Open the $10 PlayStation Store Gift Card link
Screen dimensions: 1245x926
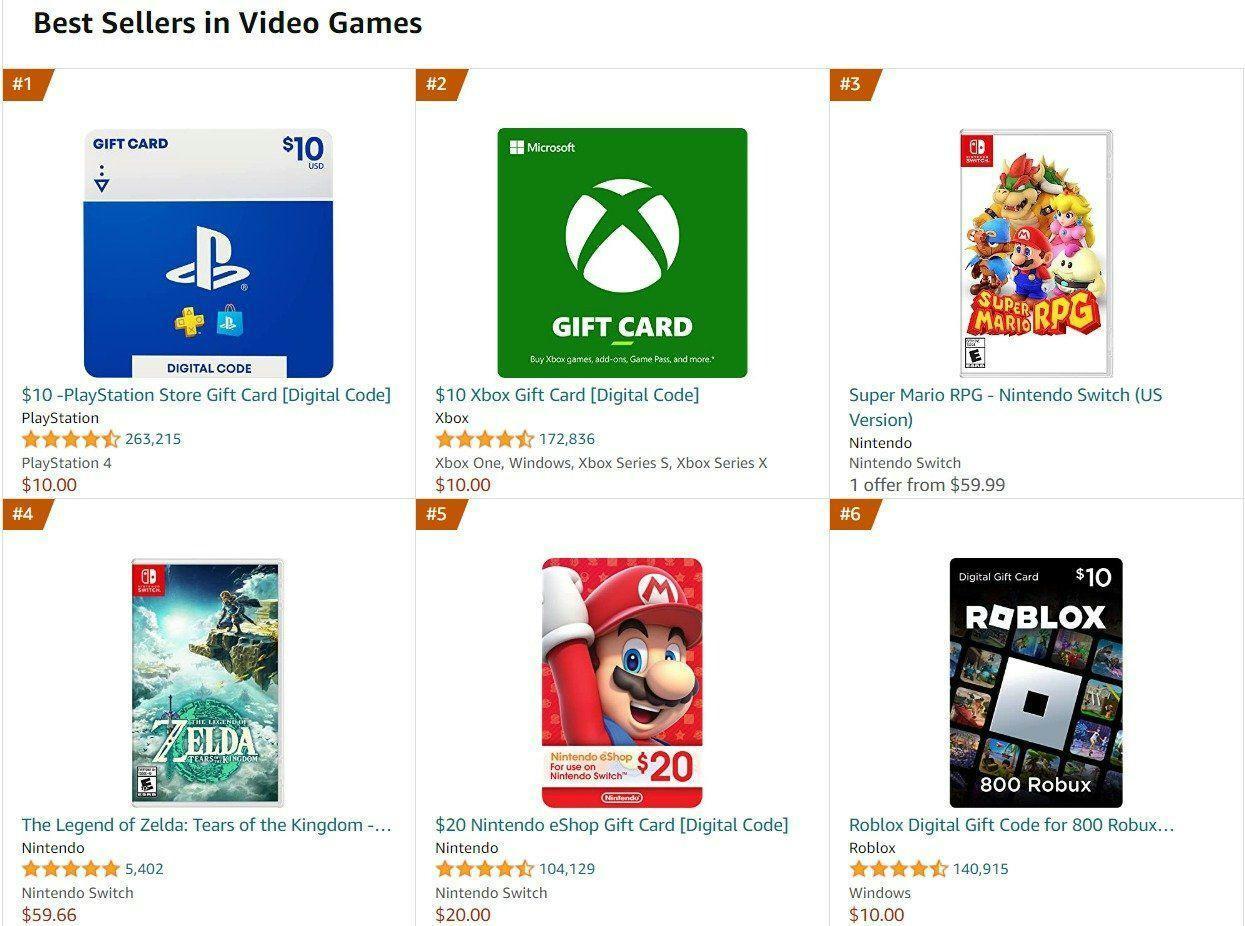205,394
